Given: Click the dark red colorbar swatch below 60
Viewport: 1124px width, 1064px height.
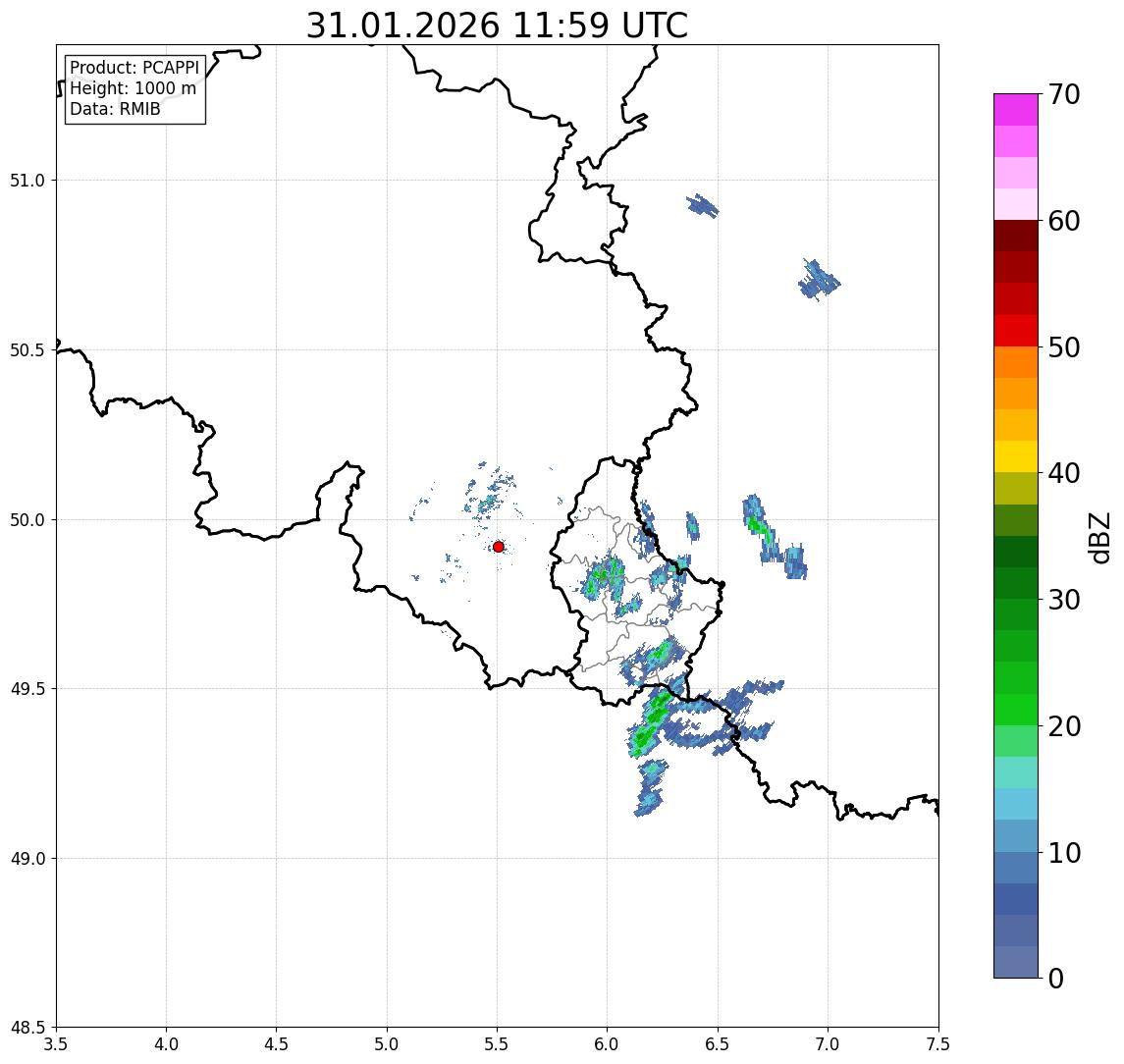Looking at the screenshot, I should (1016, 236).
